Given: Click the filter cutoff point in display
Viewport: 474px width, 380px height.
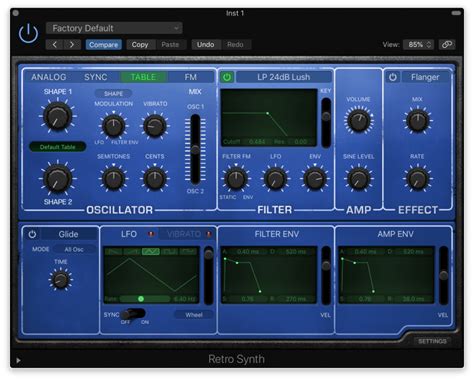Looking at the screenshot, I should [267, 113].
